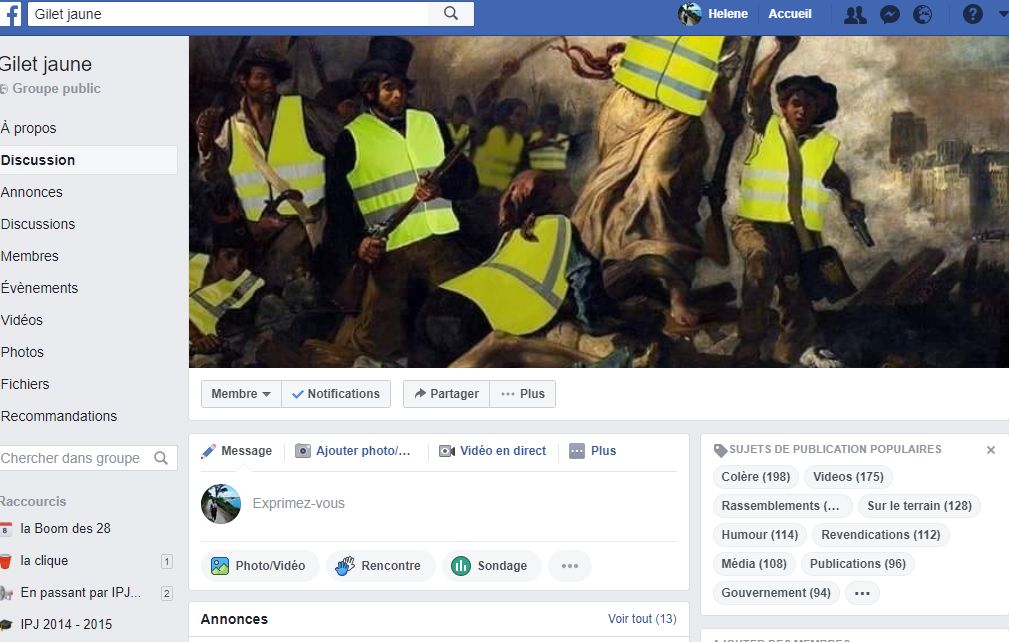Image resolution: width=1009 pixels, height=642 pixels.
Task: Toggle the Notifications checkmark button
Action: (x=335, y=394)
